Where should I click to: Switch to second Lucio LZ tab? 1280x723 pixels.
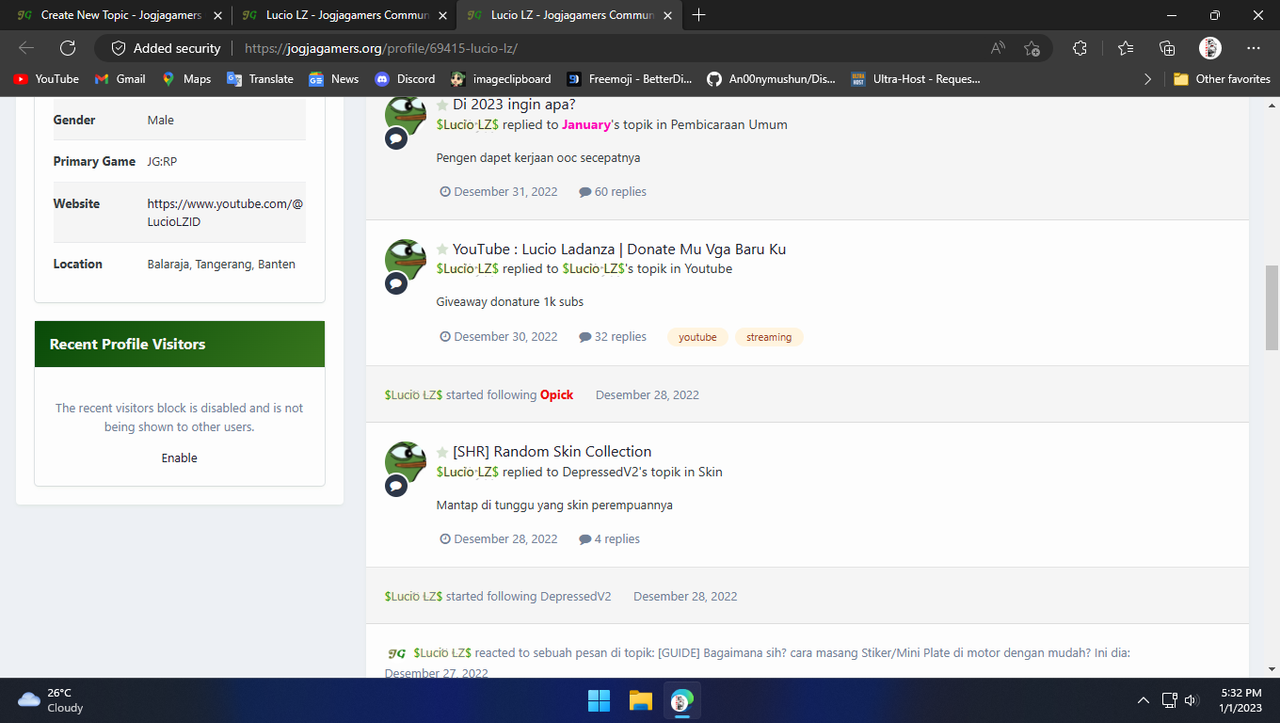pyautogui.click(x=343, y=16)
